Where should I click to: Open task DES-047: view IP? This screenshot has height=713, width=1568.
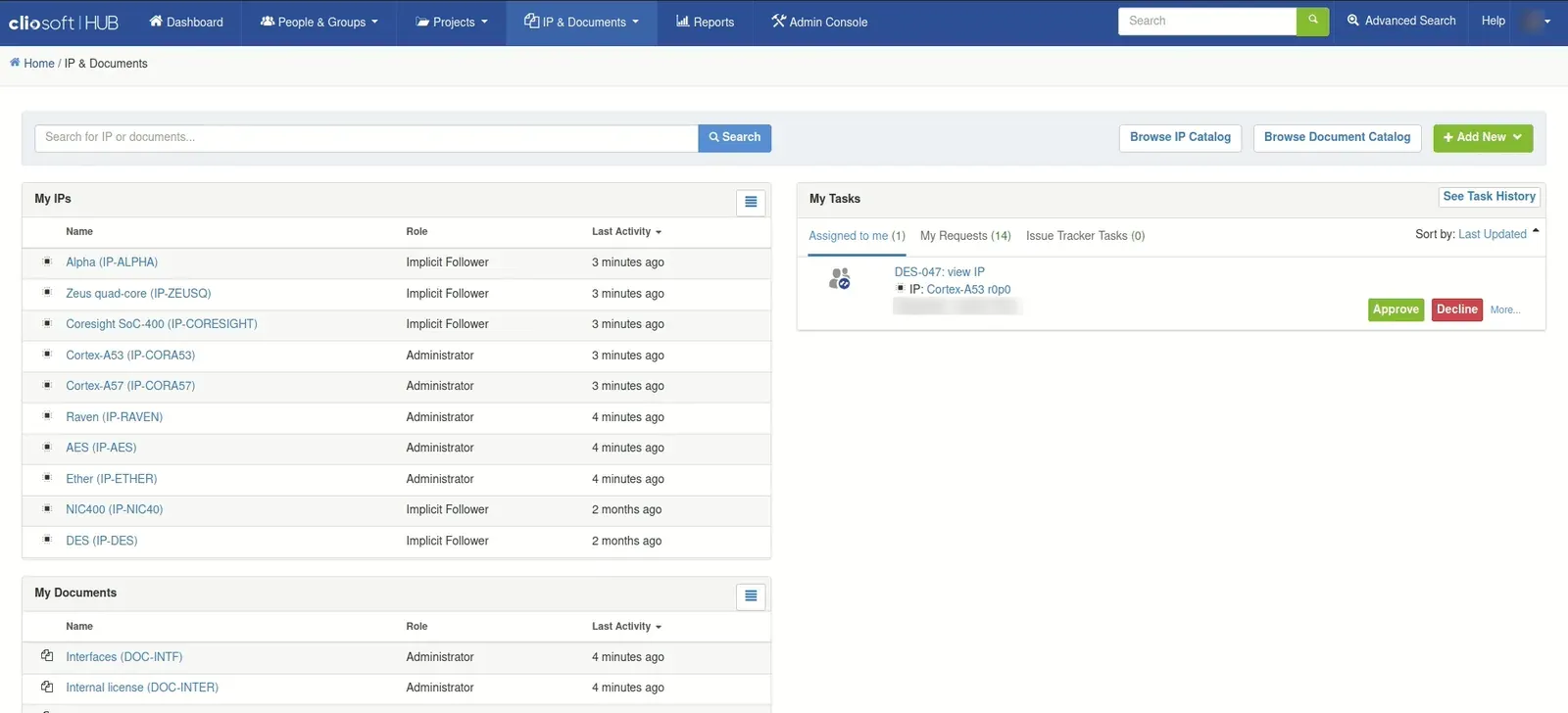click(x=940, y=272)
